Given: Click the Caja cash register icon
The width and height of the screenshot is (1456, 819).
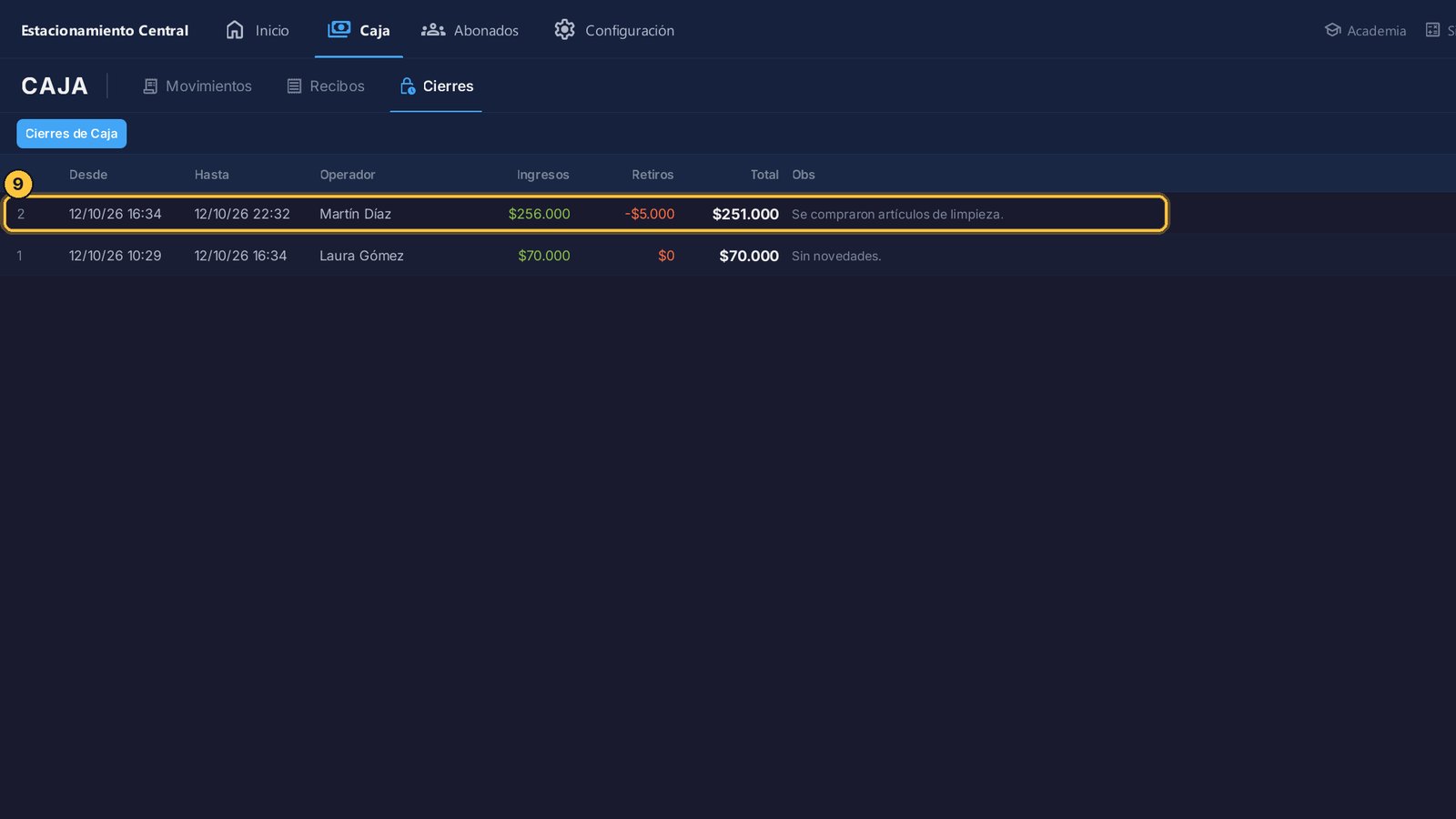Looking at the screenshot, I should point(339,29).
